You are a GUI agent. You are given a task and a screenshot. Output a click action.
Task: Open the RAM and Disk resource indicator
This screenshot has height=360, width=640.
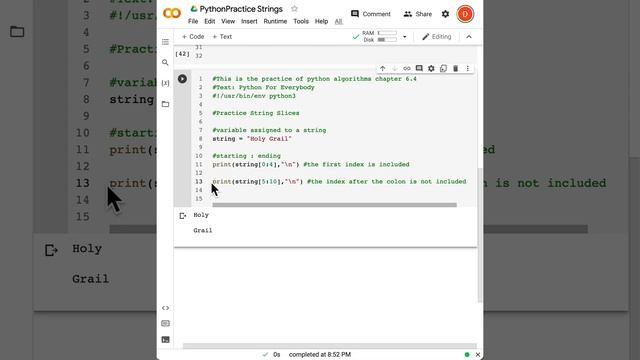(x=379, y=36)
